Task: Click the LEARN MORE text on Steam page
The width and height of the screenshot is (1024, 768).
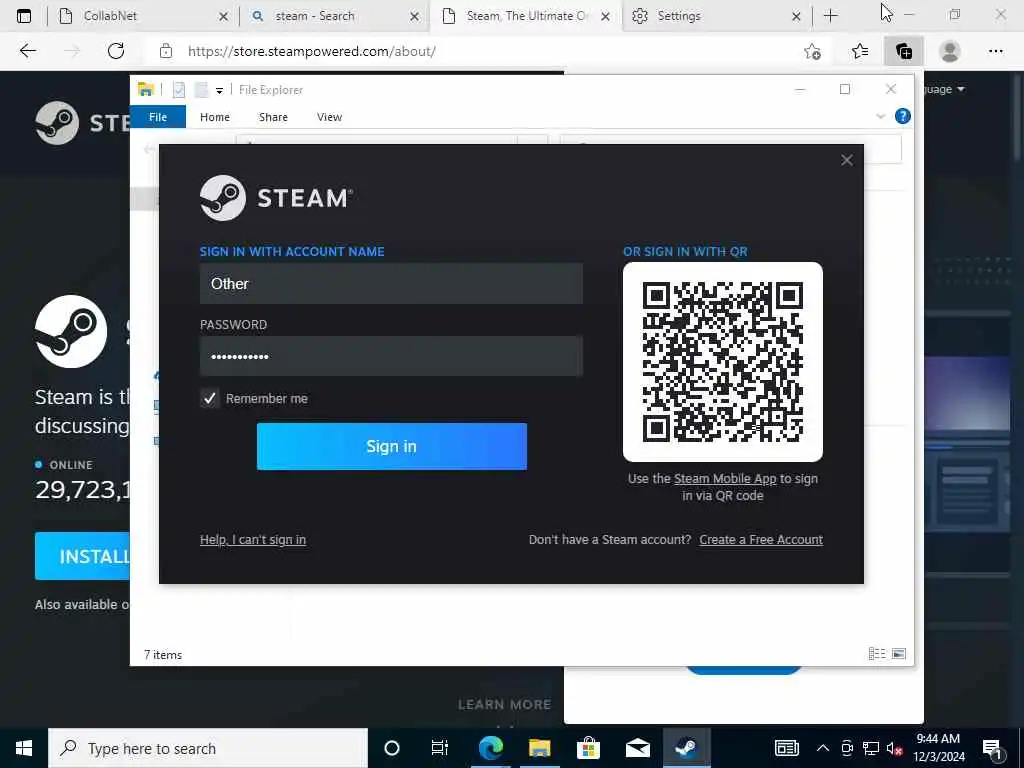Action: [x=504, y=704]
